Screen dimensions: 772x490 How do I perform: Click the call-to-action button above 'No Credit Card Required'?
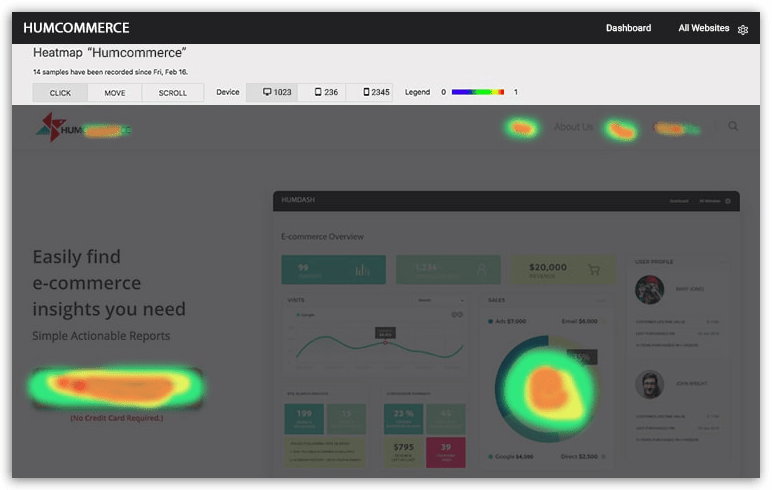(x=116, y=387)
